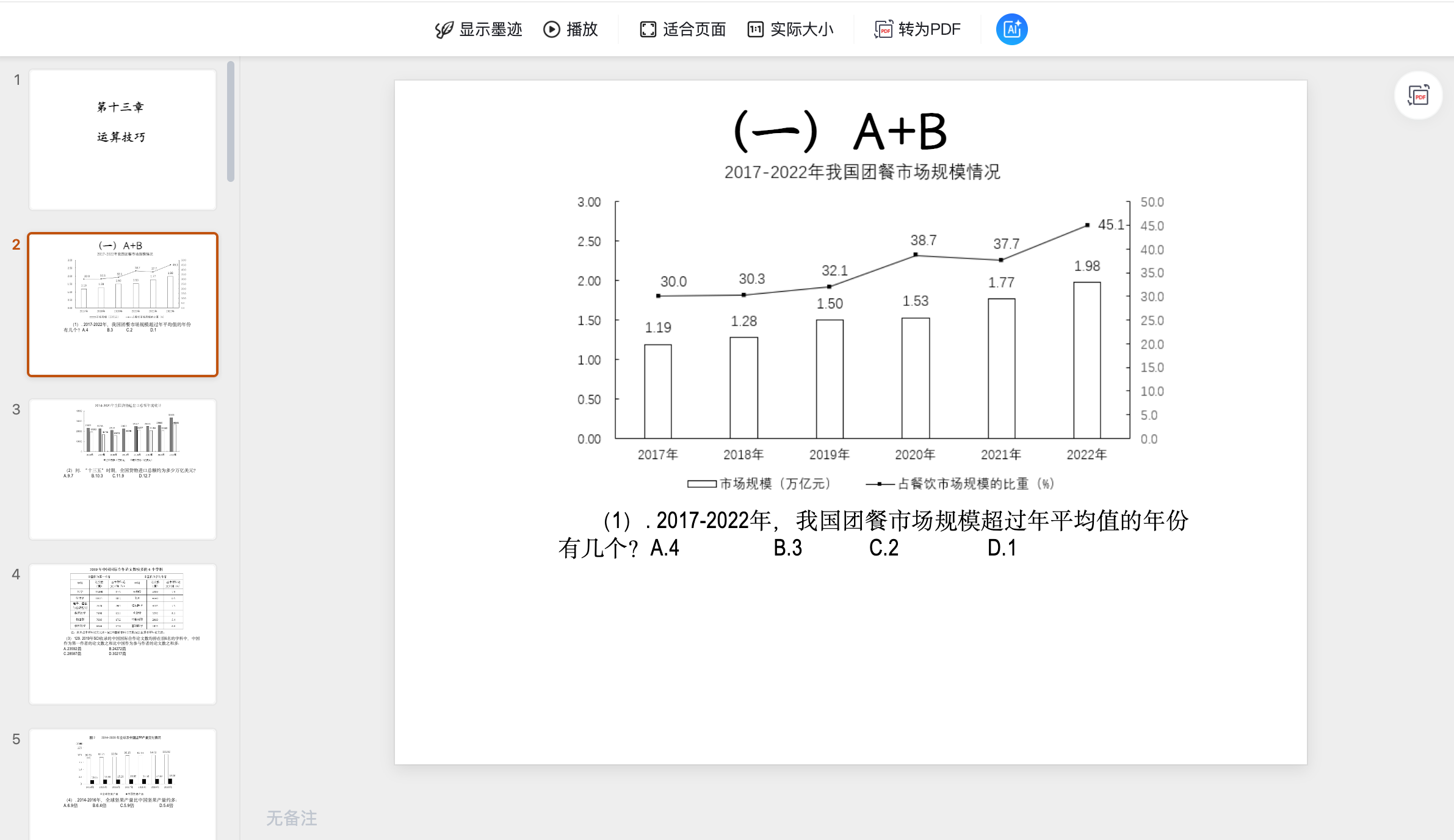Image resolution: width=1454 pixels, height=840 pixels.
Task: Select the quill pen ink icon
Action: click(x=444, y=29)
